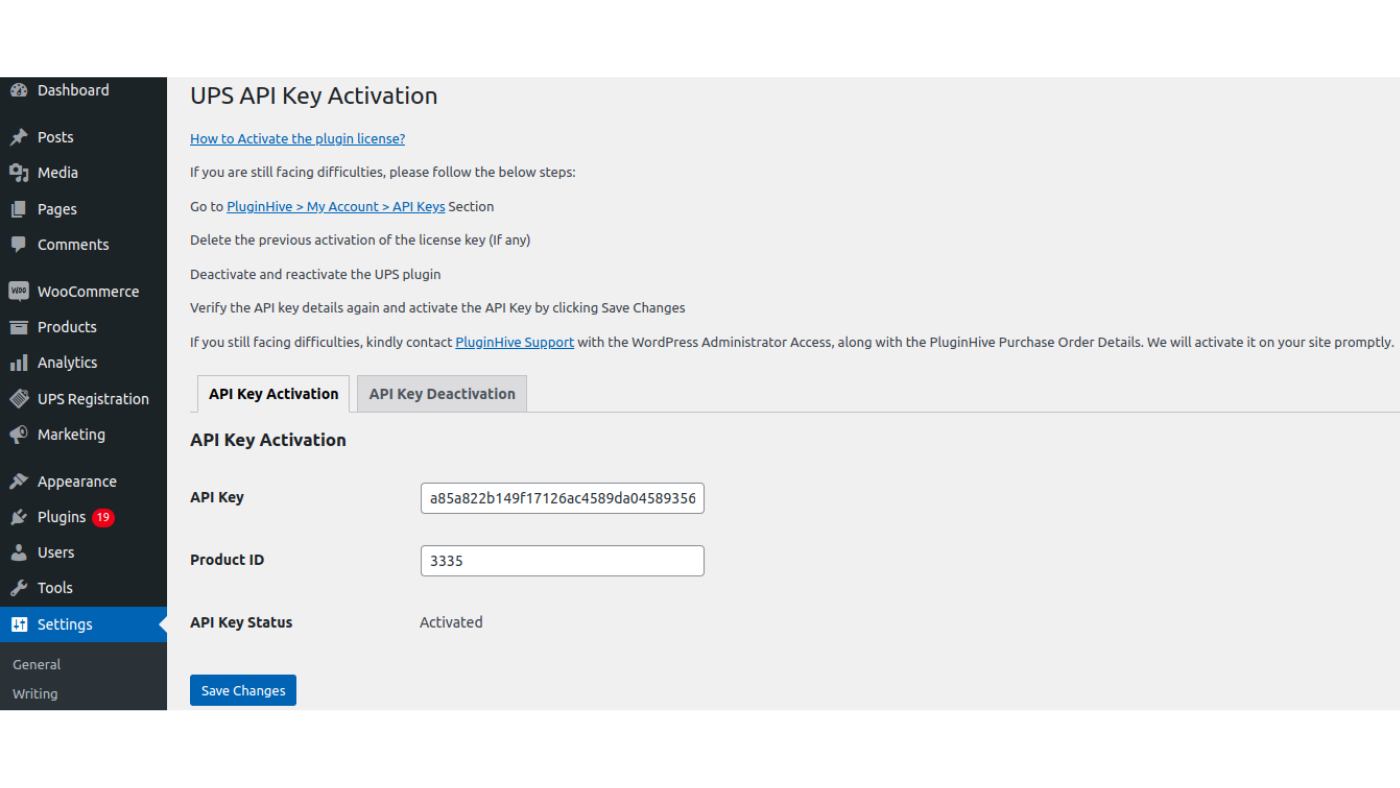Click the UPS Registration tag icon

pyautogui.click(x=19, y=399)
